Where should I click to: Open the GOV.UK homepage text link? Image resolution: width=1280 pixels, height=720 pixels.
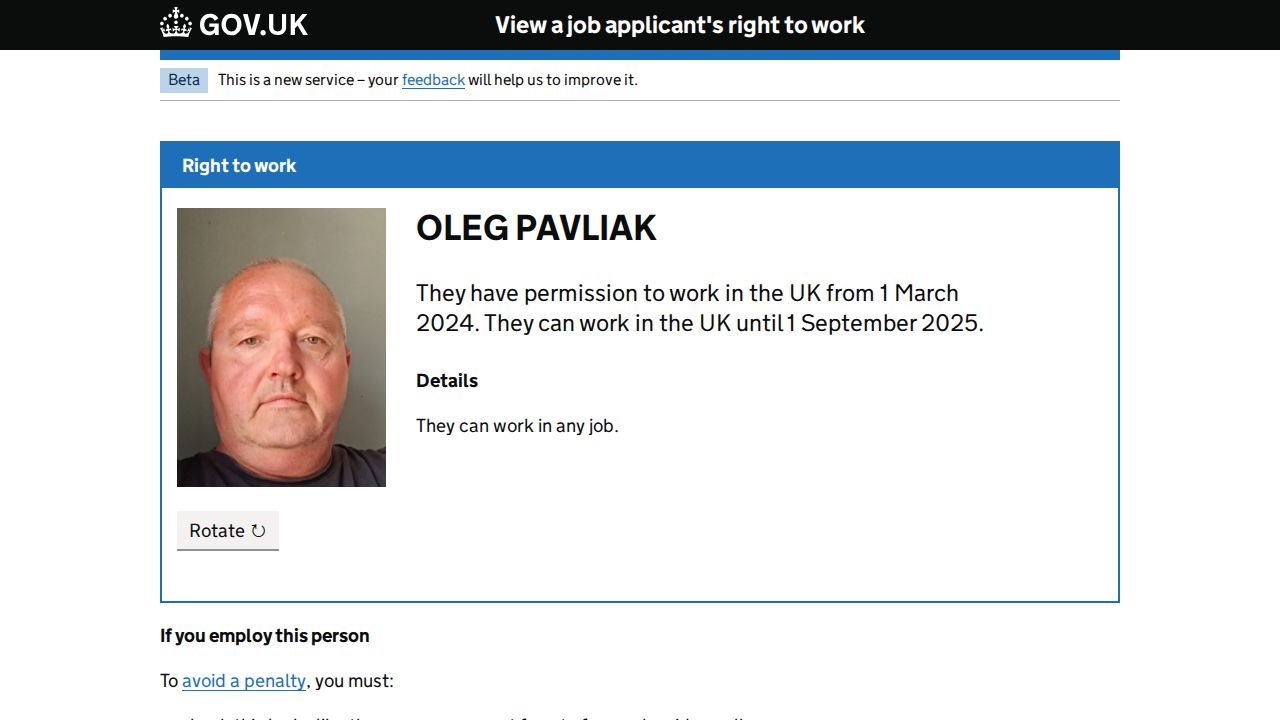pos(253,24)
